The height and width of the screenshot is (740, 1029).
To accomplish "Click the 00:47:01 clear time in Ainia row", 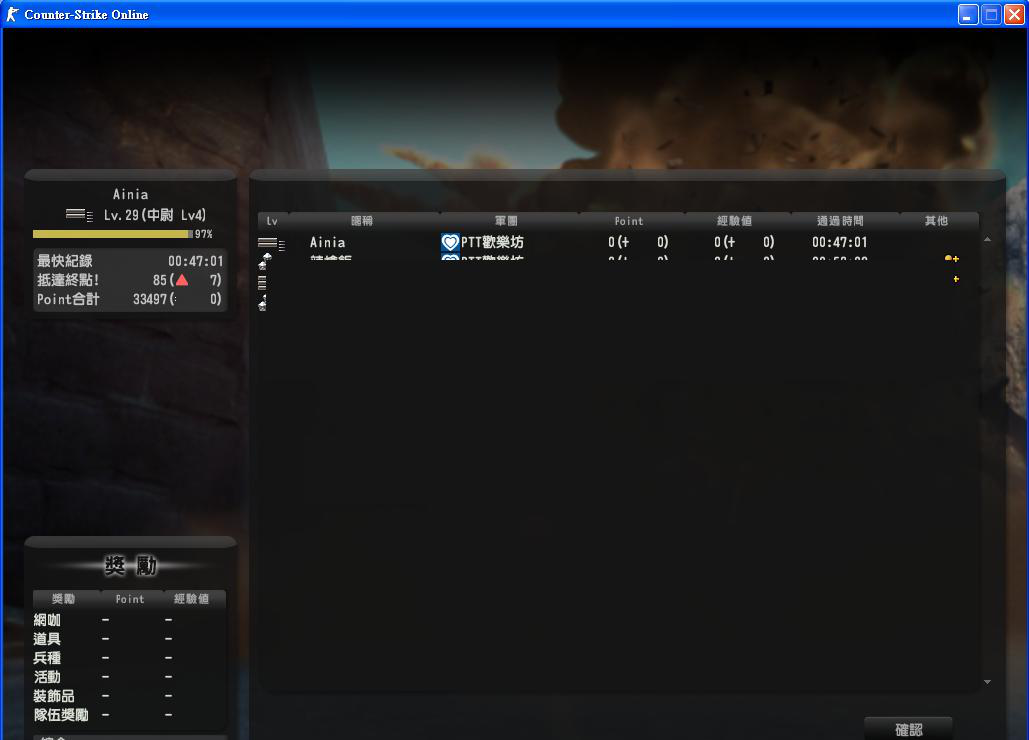I will (x=839, y=243).
